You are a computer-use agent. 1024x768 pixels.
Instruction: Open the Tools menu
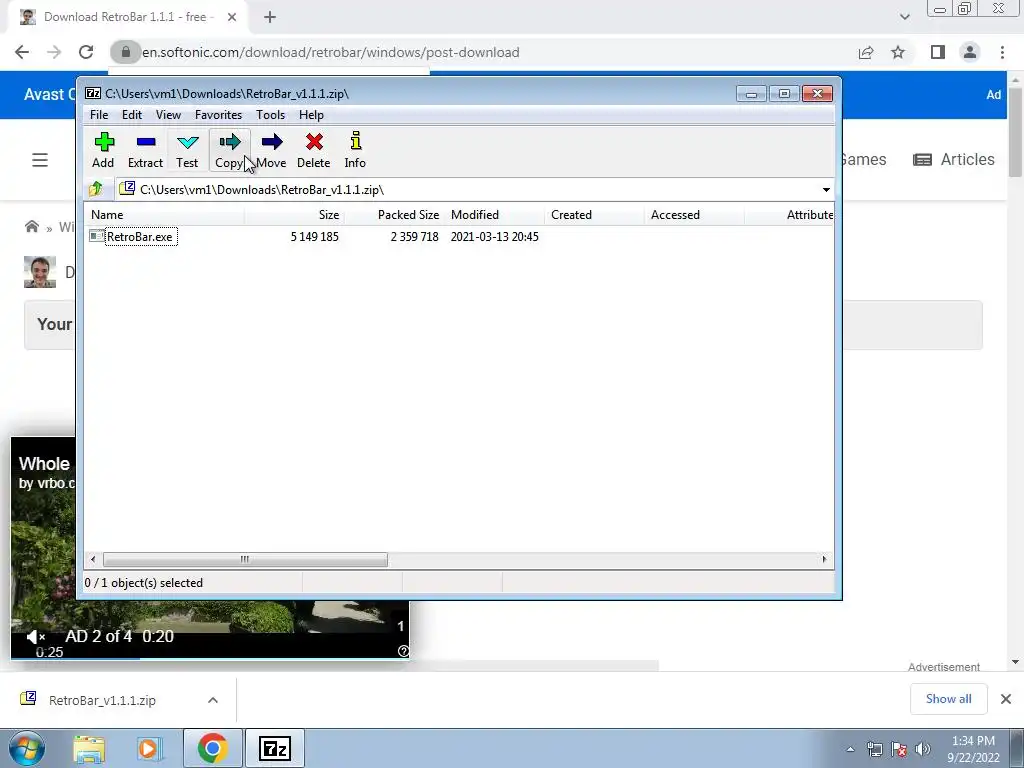click(270, 115)
